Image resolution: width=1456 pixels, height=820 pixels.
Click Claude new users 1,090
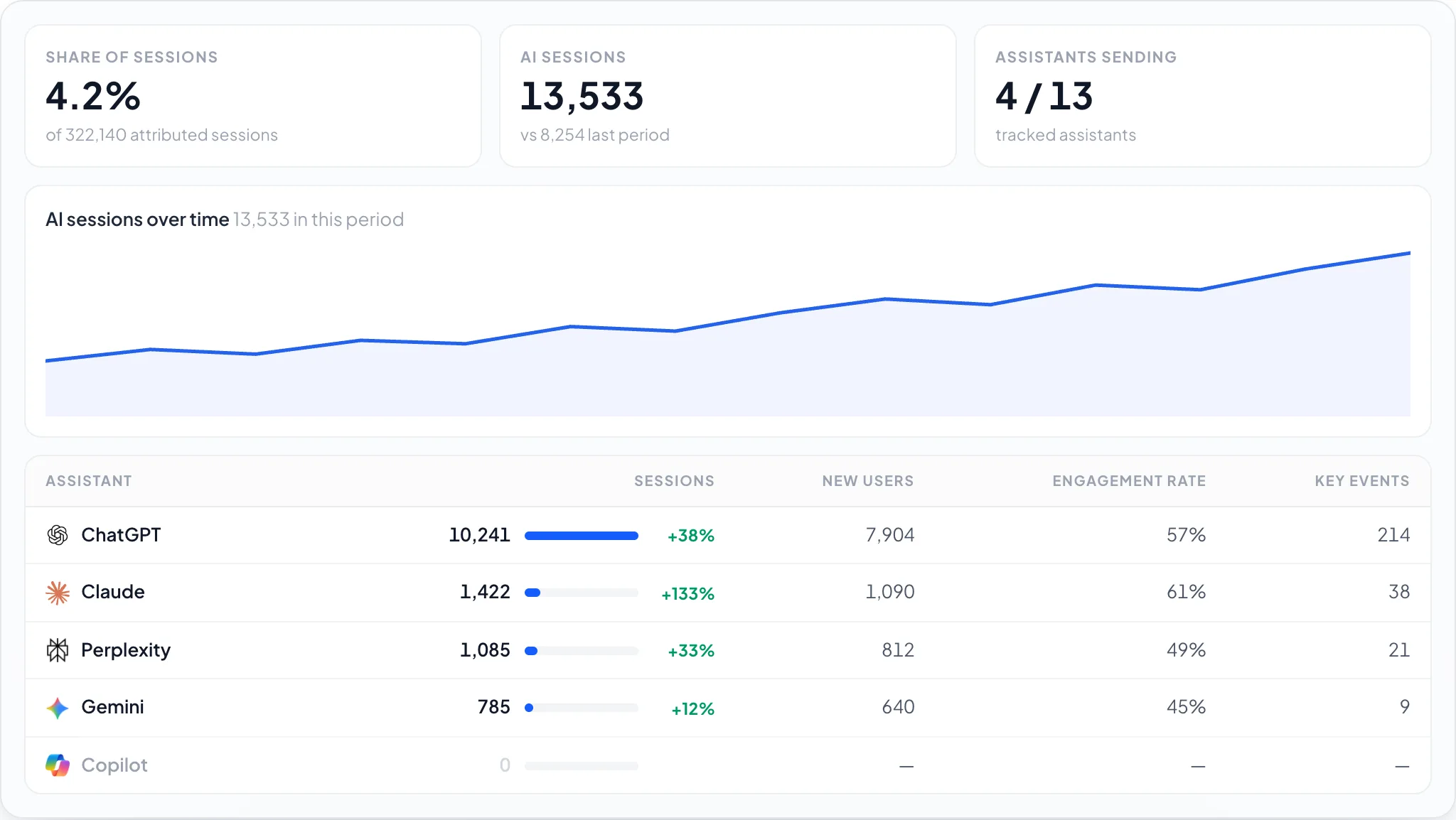890,592
